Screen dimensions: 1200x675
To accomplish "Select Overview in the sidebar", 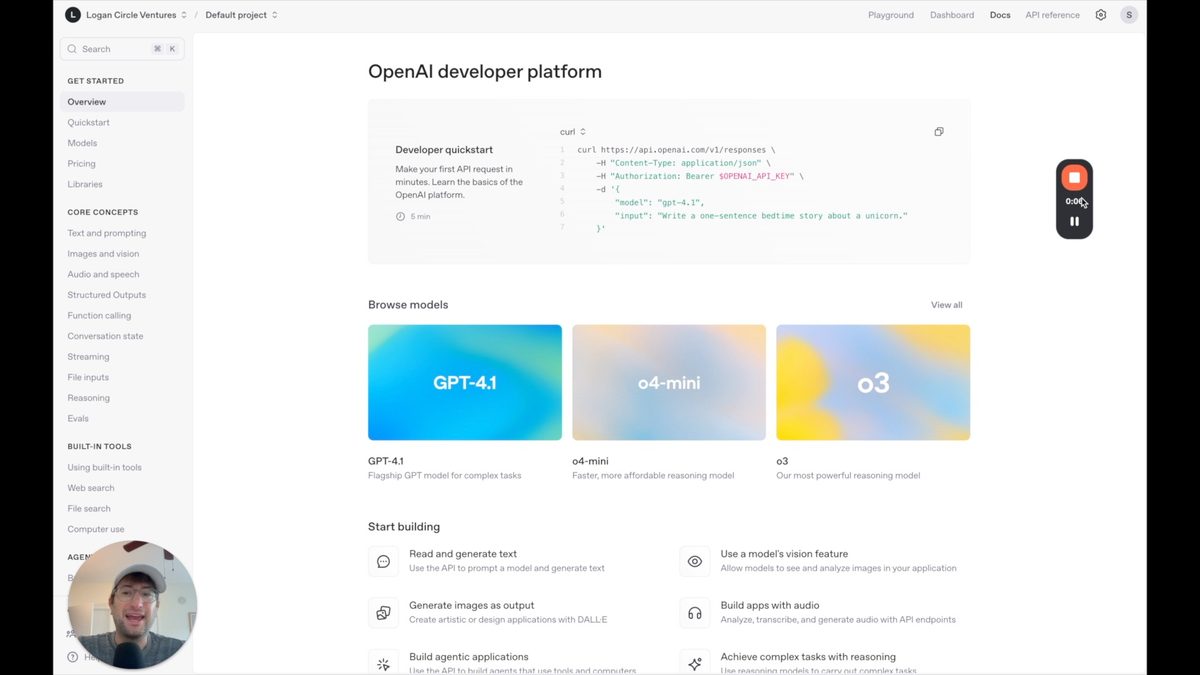I will pos(122,102).
